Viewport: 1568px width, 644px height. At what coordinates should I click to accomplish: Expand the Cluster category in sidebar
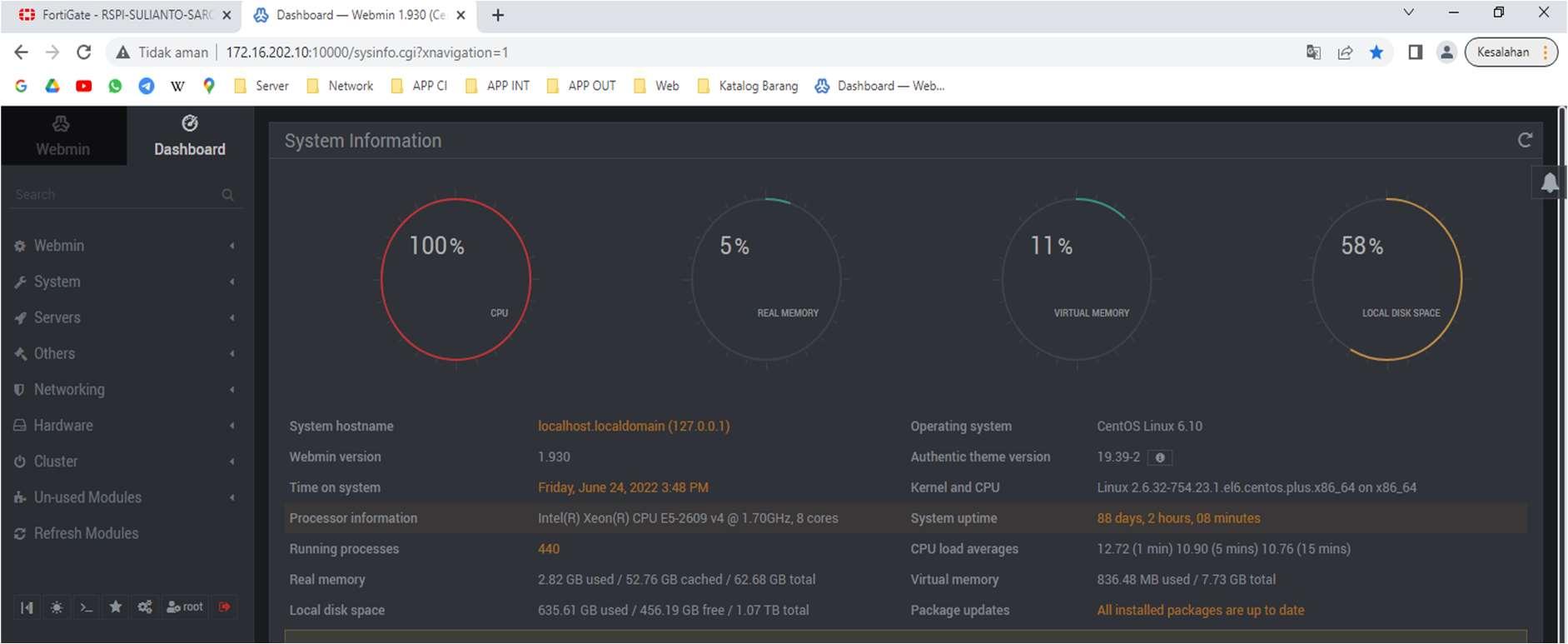pyautogui.click(x=125, y=461)
